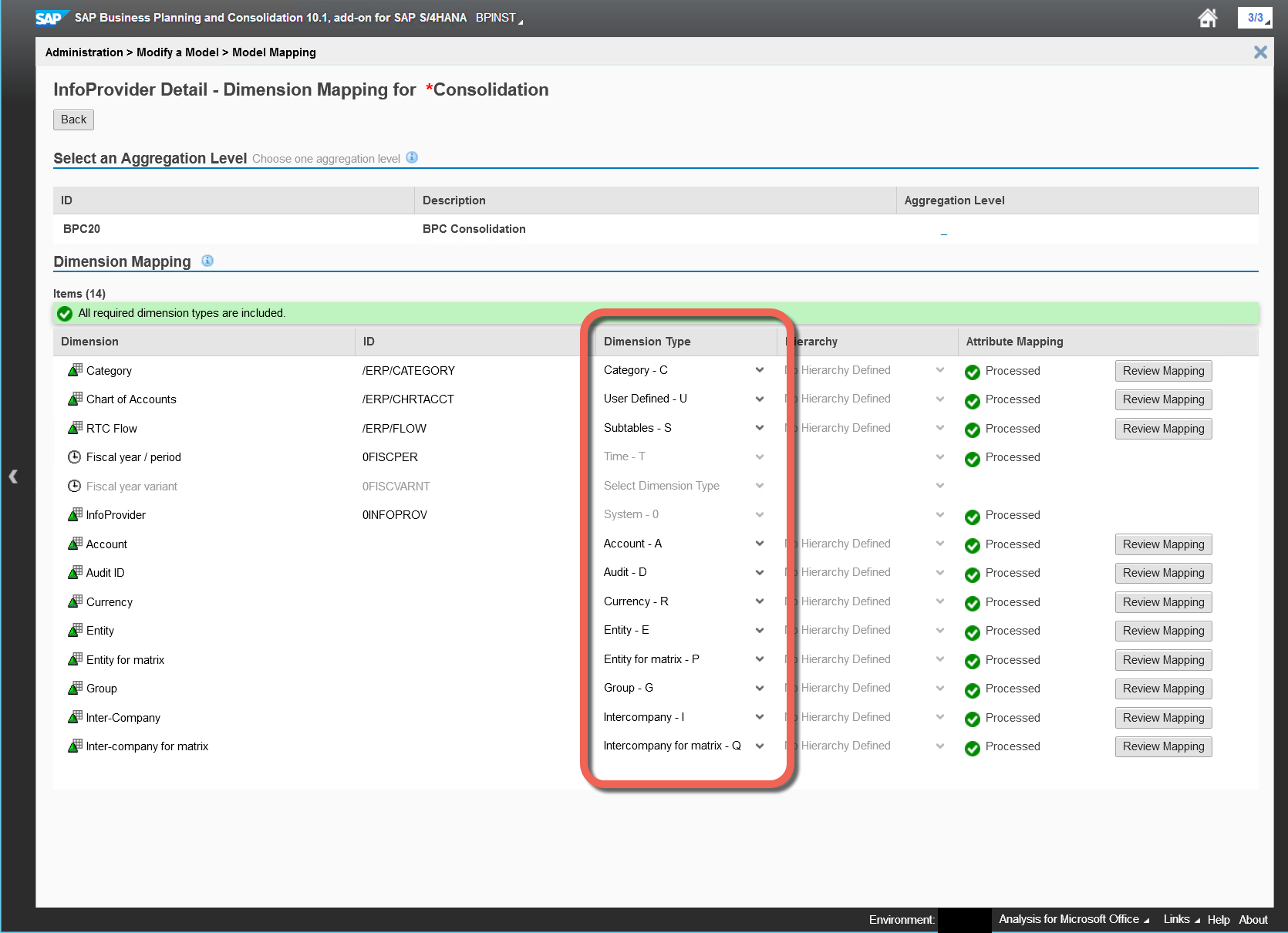
Task: Click the Category dimension icon
Action: pyautogui.click(x=75, y=370)
